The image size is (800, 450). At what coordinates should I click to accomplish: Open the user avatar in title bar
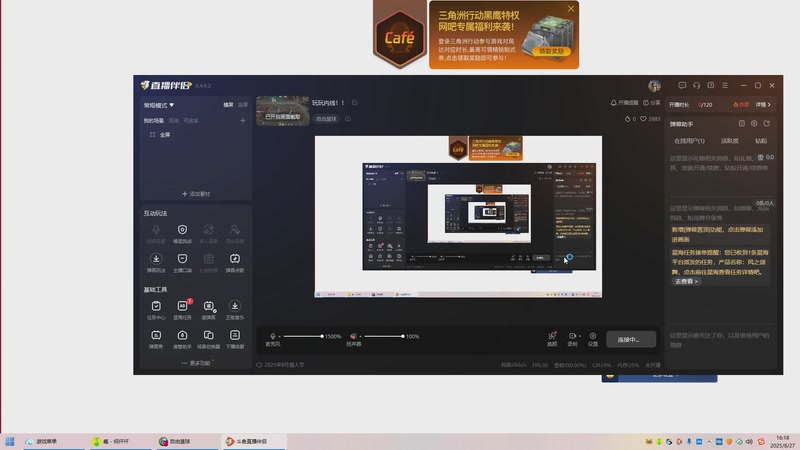click(654, 85)
